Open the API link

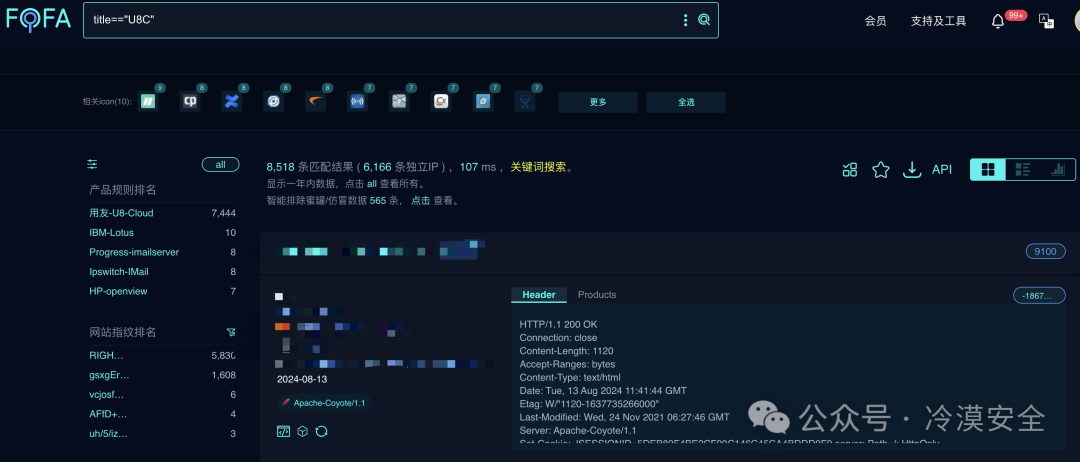(942, 169)
